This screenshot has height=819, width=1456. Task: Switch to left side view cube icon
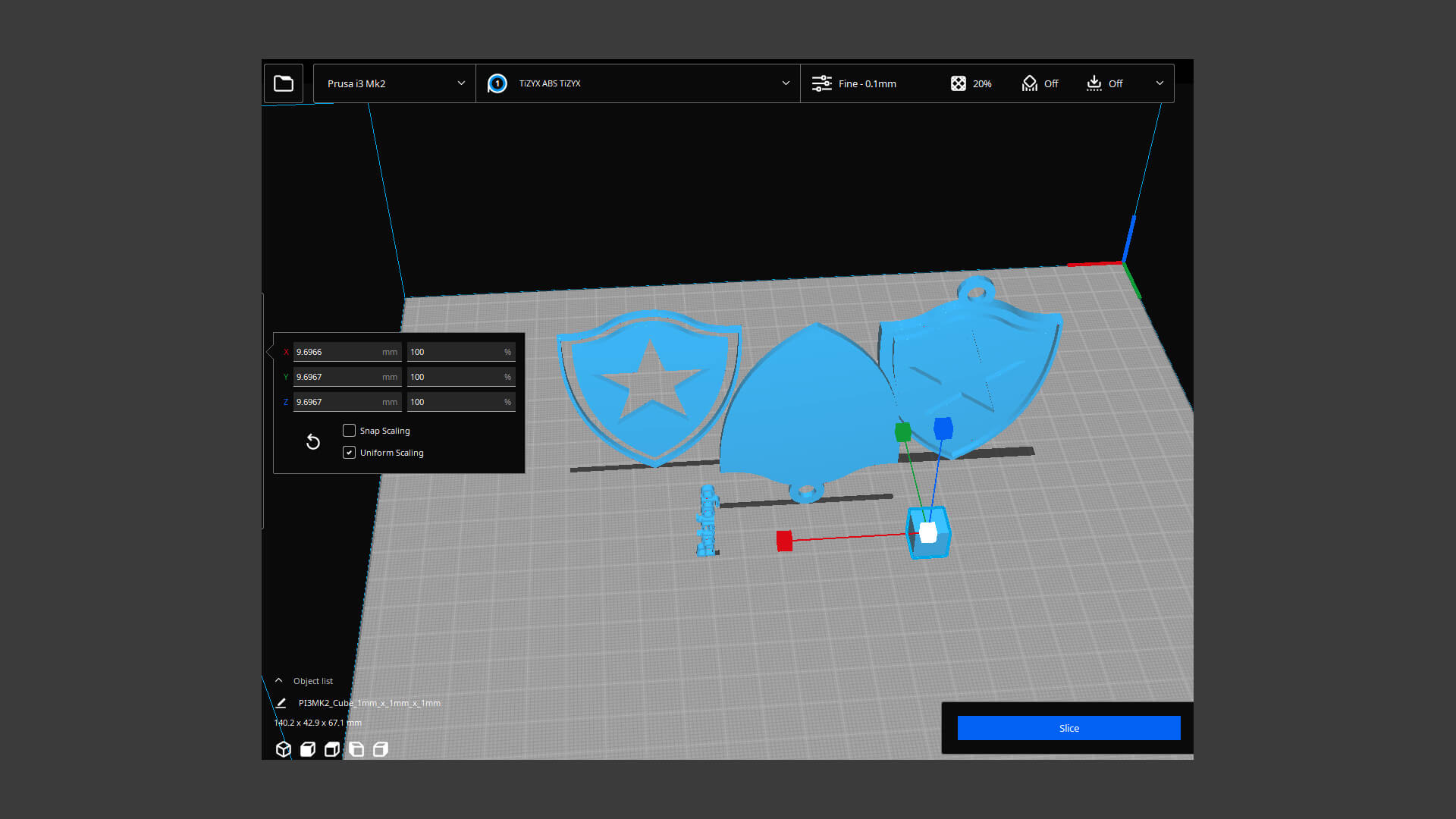356,749
